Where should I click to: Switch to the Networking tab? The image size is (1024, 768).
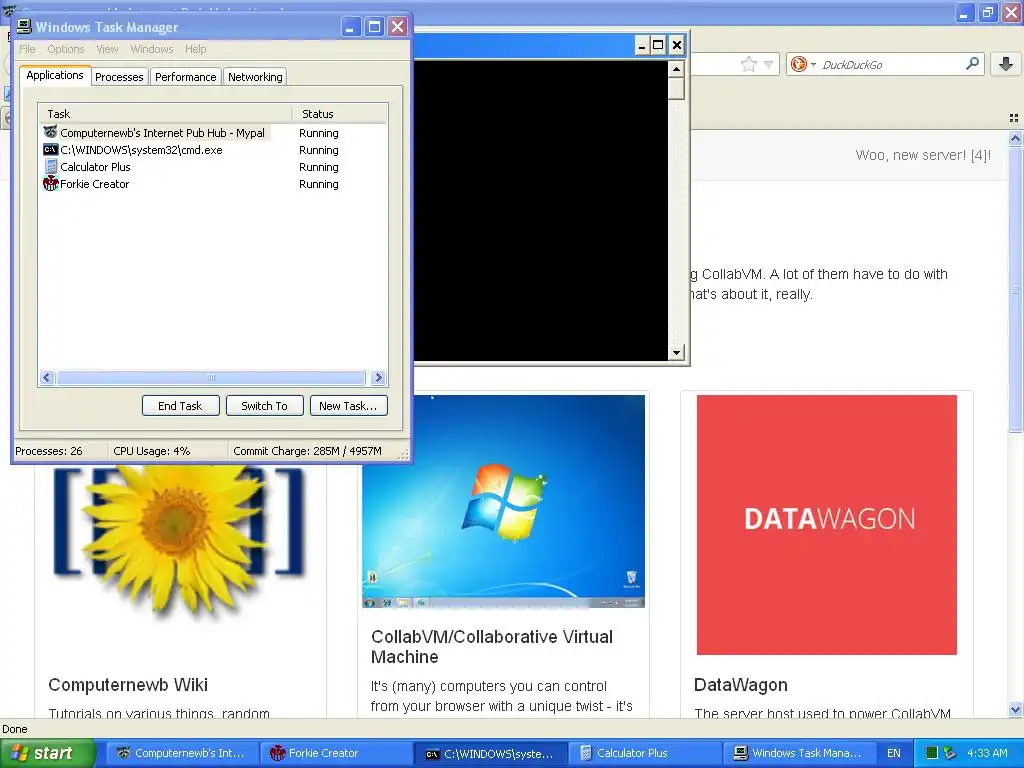click(255, 76)
